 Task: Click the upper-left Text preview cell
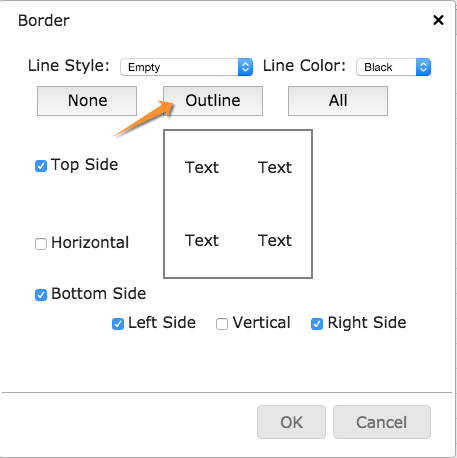202,167
